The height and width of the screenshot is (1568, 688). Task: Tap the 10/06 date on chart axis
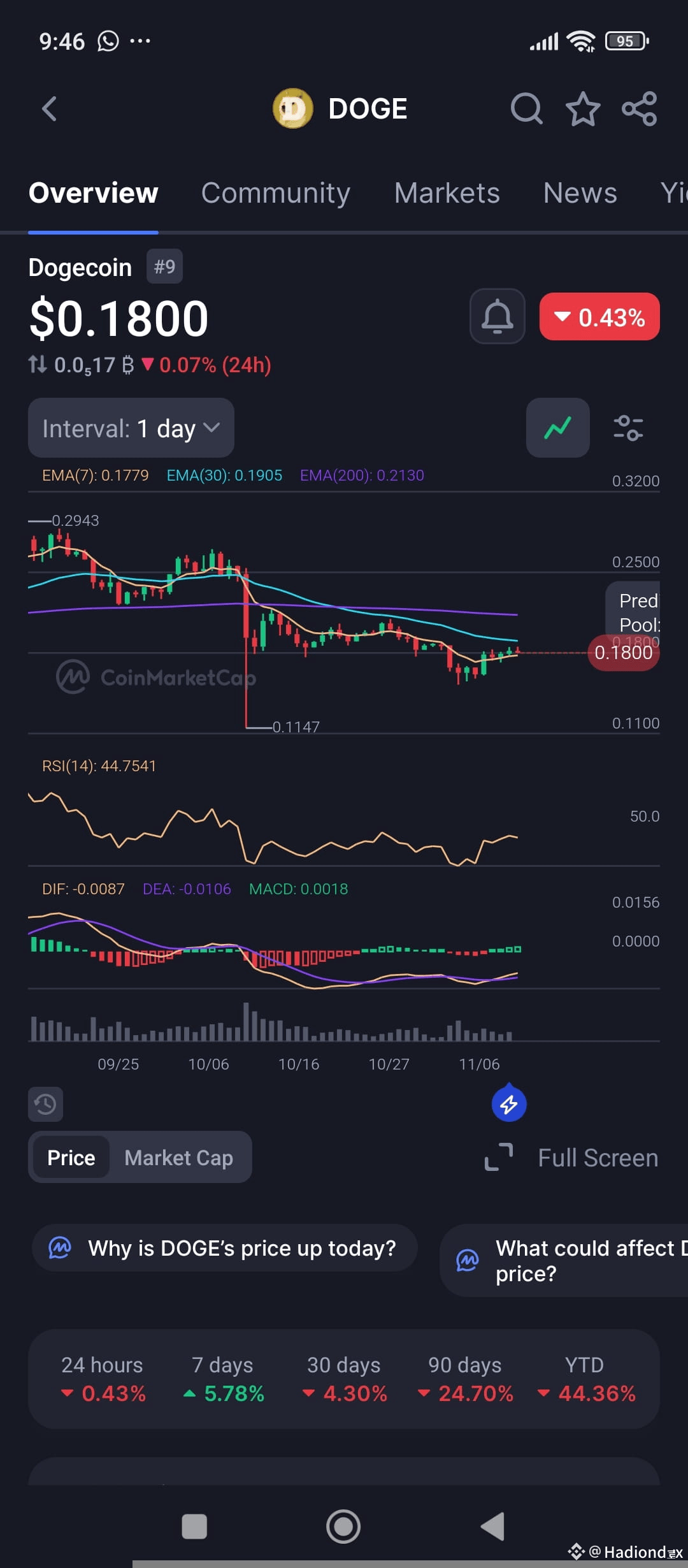point(208,1064)
